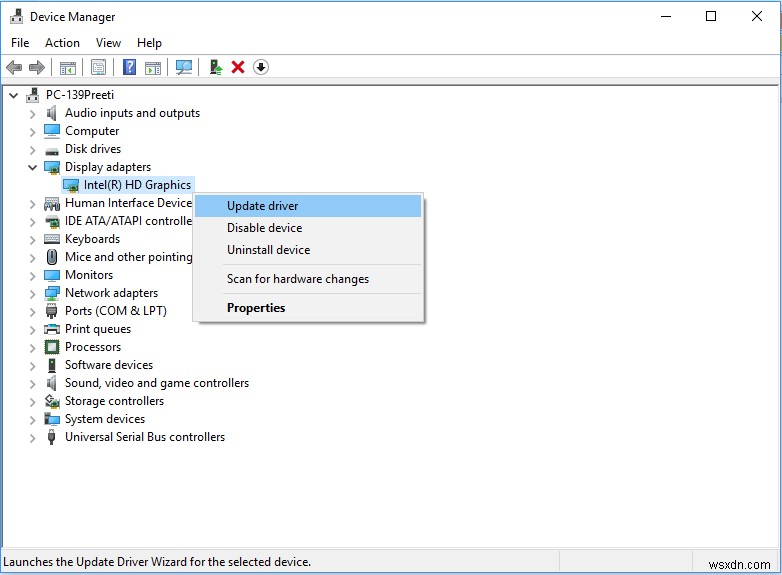Select the Processors tree label
The width and height of the screenshot is (782, 575).
[93, 347]
